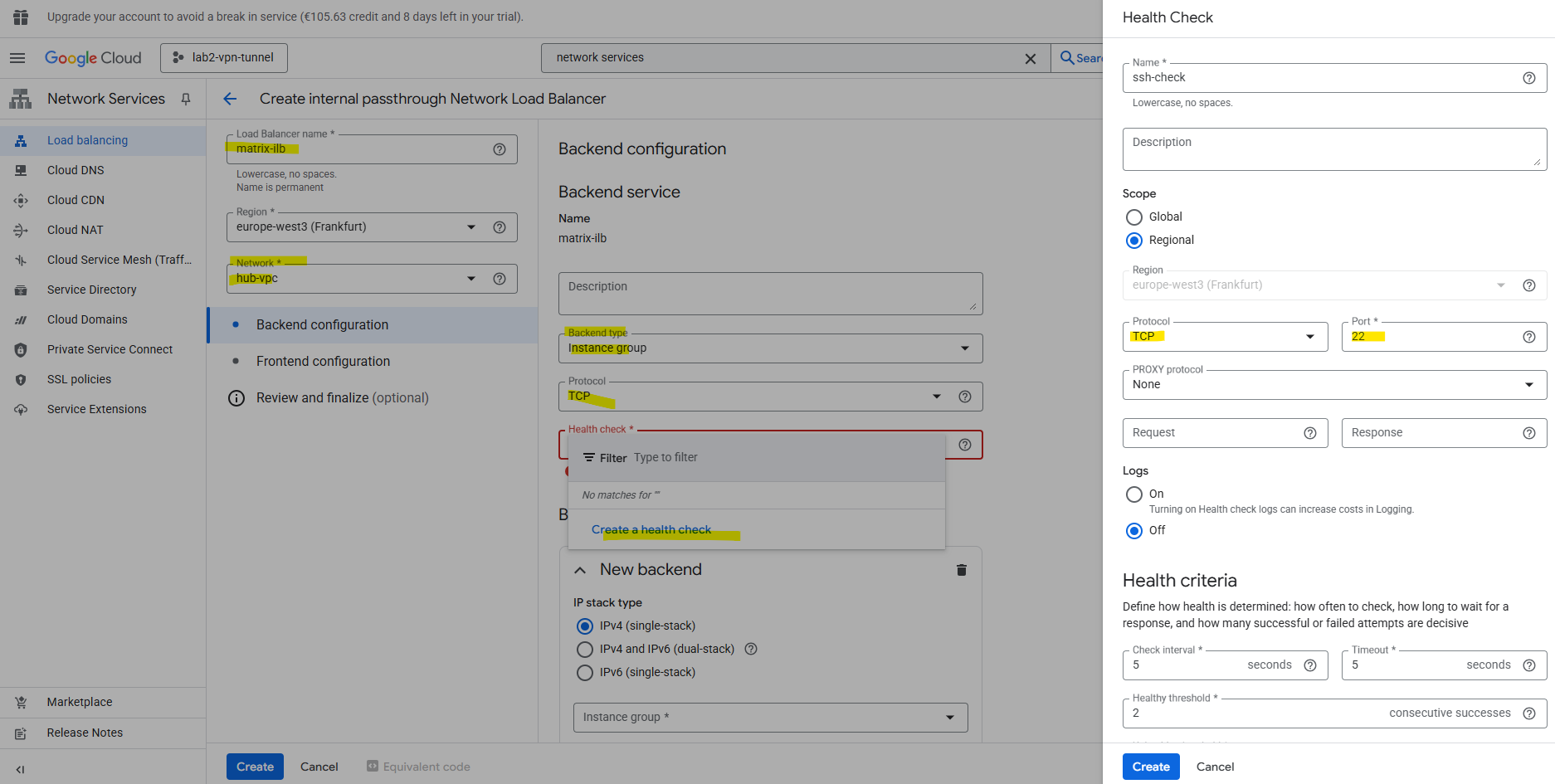Screen dimensions: 1555x784
Task: Clear search text with the X icon
Action: pyautogui.click(x=1030, y=58)
